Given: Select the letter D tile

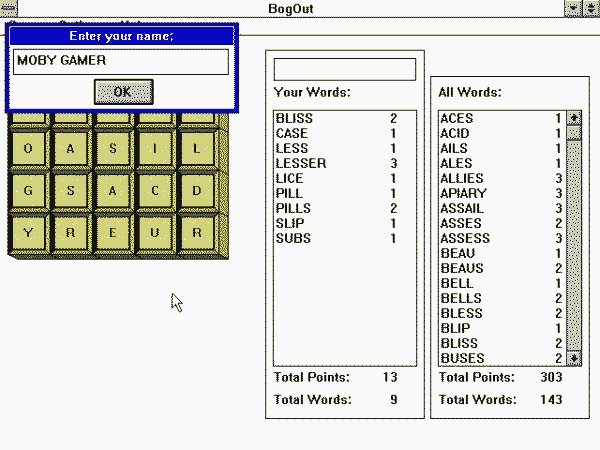Looking at the screenshot, I should tap(198, 190).
